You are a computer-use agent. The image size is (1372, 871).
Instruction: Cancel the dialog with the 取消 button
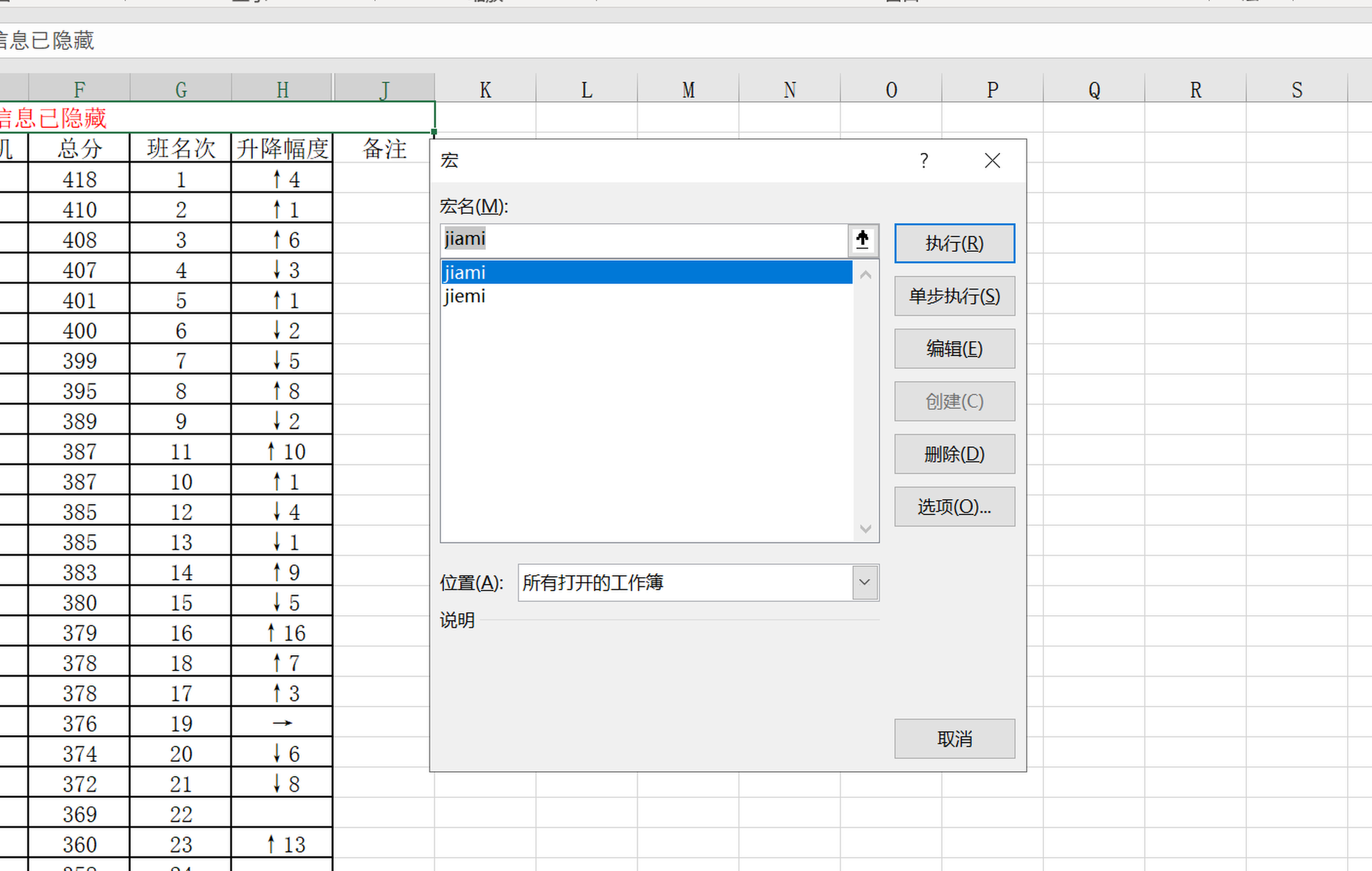[x=954, y=739]
